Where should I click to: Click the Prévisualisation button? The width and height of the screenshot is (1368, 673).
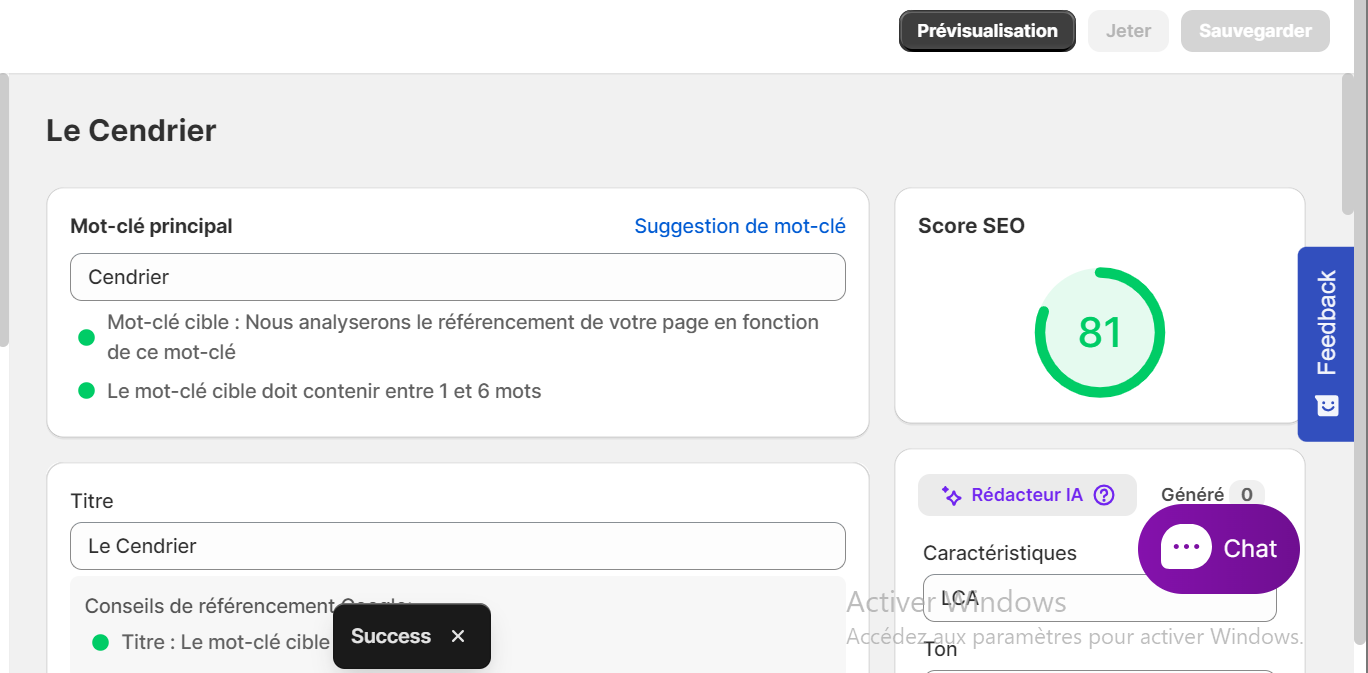point(987,31)
